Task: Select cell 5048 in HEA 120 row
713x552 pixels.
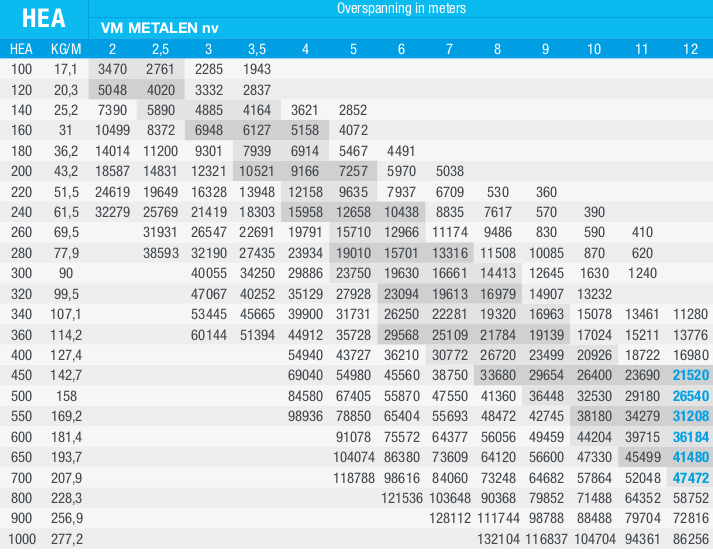Action: (x=112, y=90)
